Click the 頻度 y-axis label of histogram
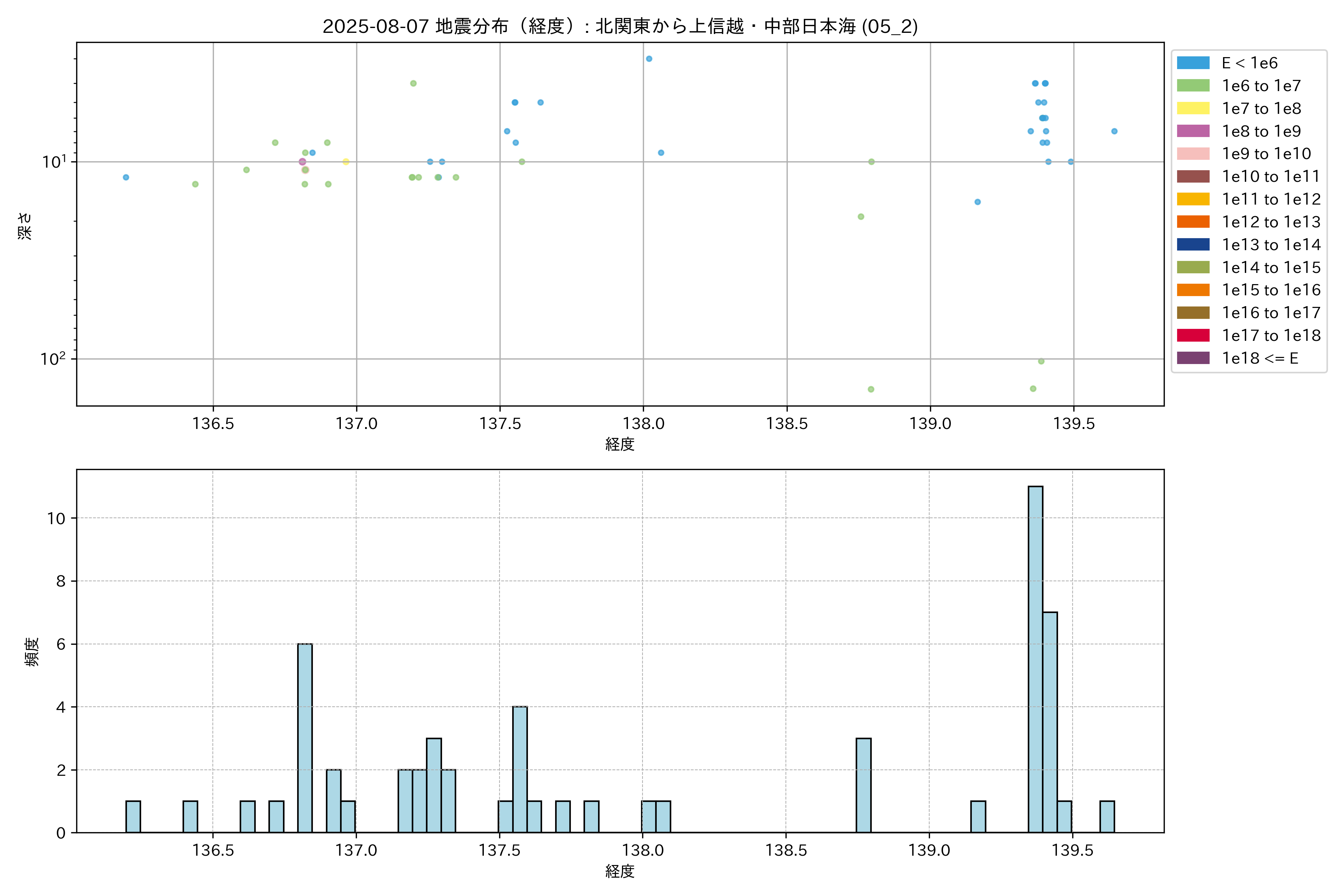The image size is (1344, 896). [32, 652]
